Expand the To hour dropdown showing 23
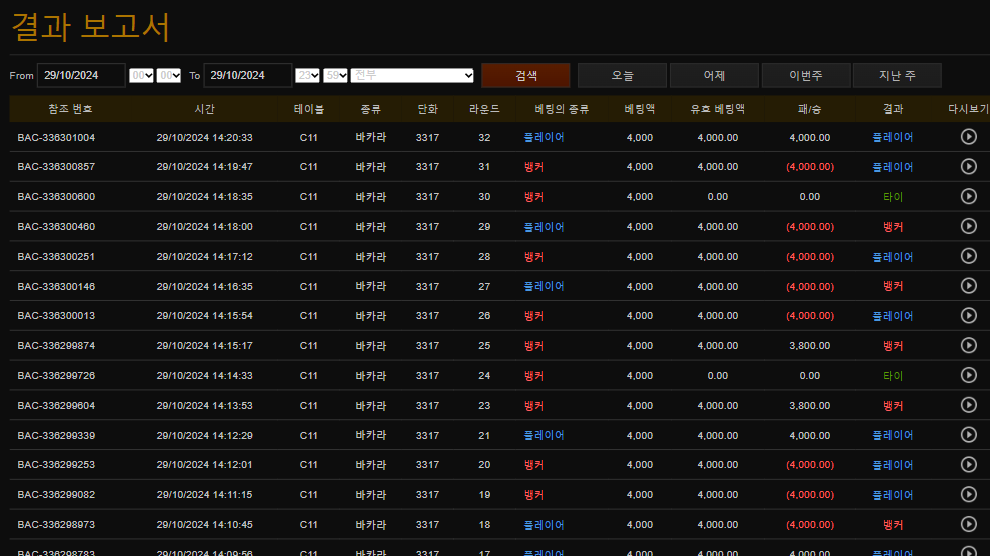Screen dimensions: 990x556 (x=308, y=76)
